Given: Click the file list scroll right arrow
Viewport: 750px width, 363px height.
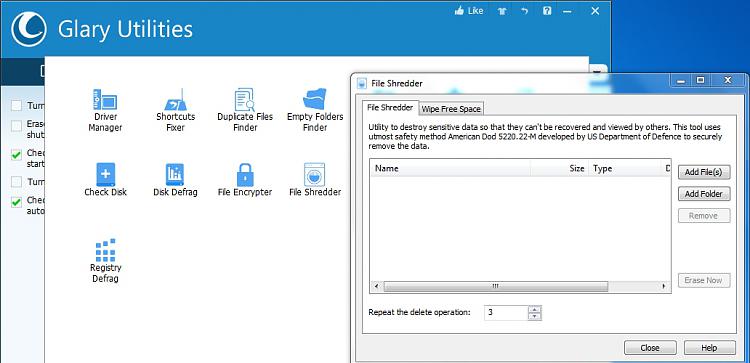Looking at the screenshot, I should (x=664, y=286).
